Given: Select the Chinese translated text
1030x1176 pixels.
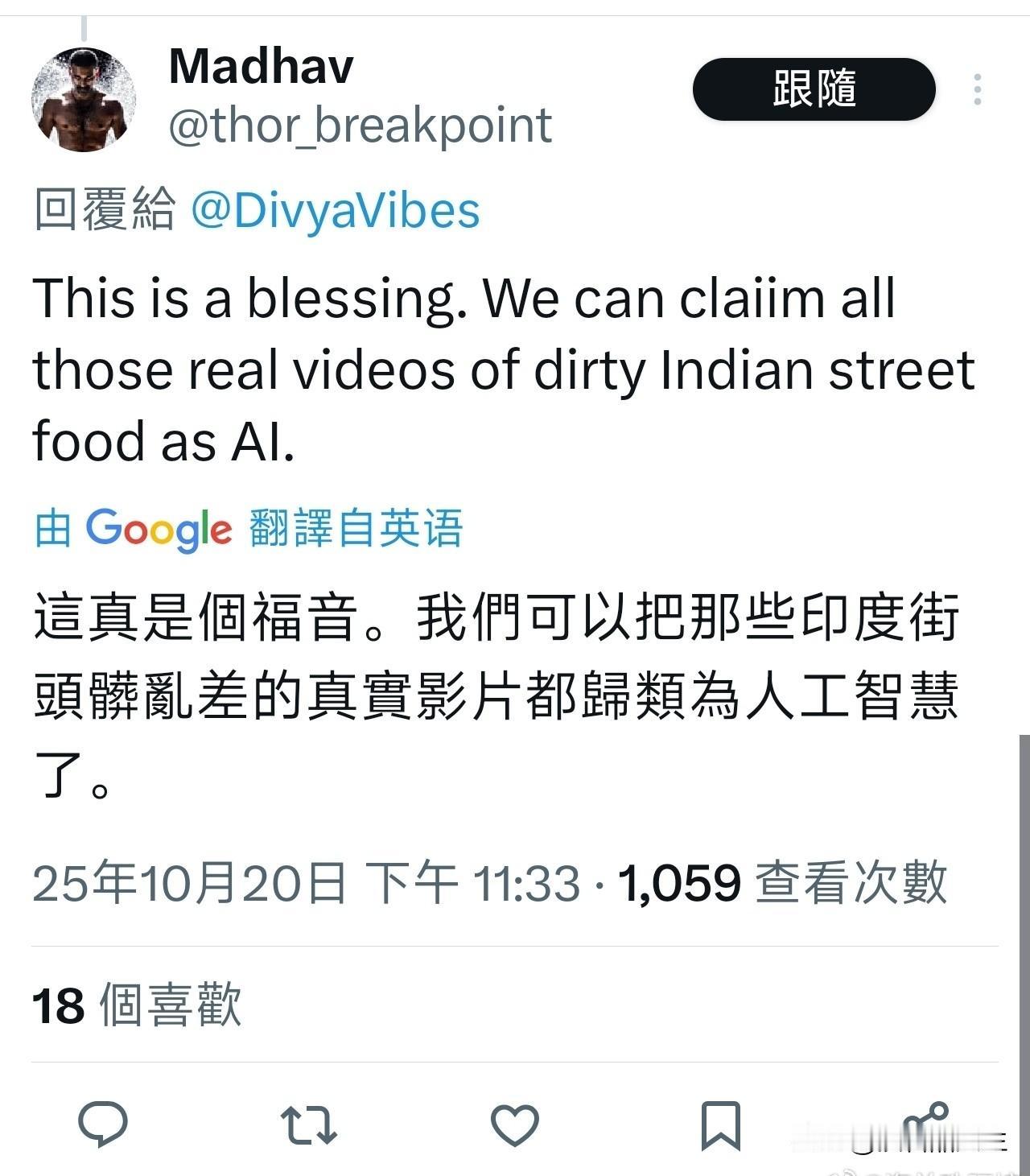Looking at the screenshot, I should (x=496, y=695).
